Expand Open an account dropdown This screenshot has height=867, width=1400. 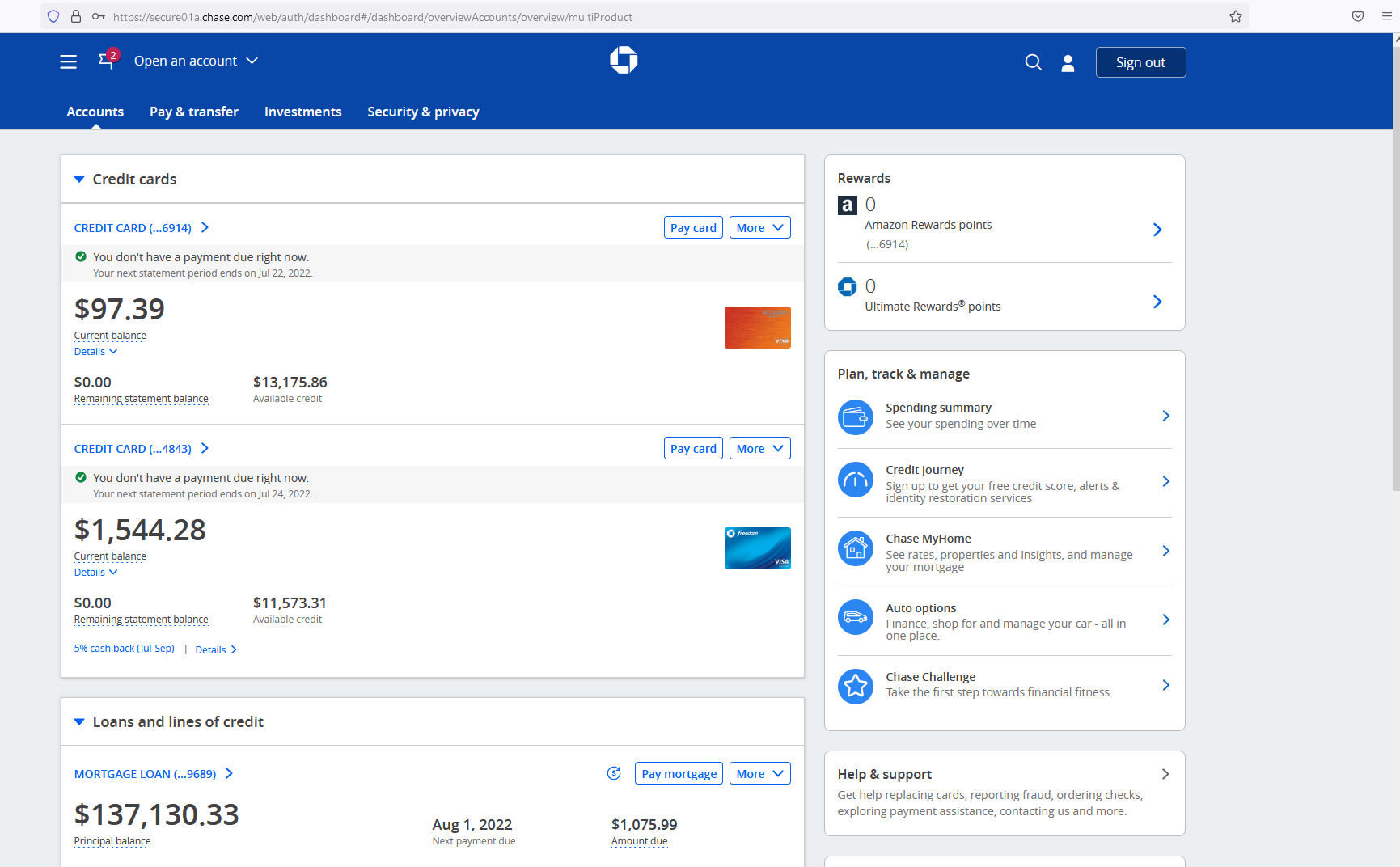197,61
